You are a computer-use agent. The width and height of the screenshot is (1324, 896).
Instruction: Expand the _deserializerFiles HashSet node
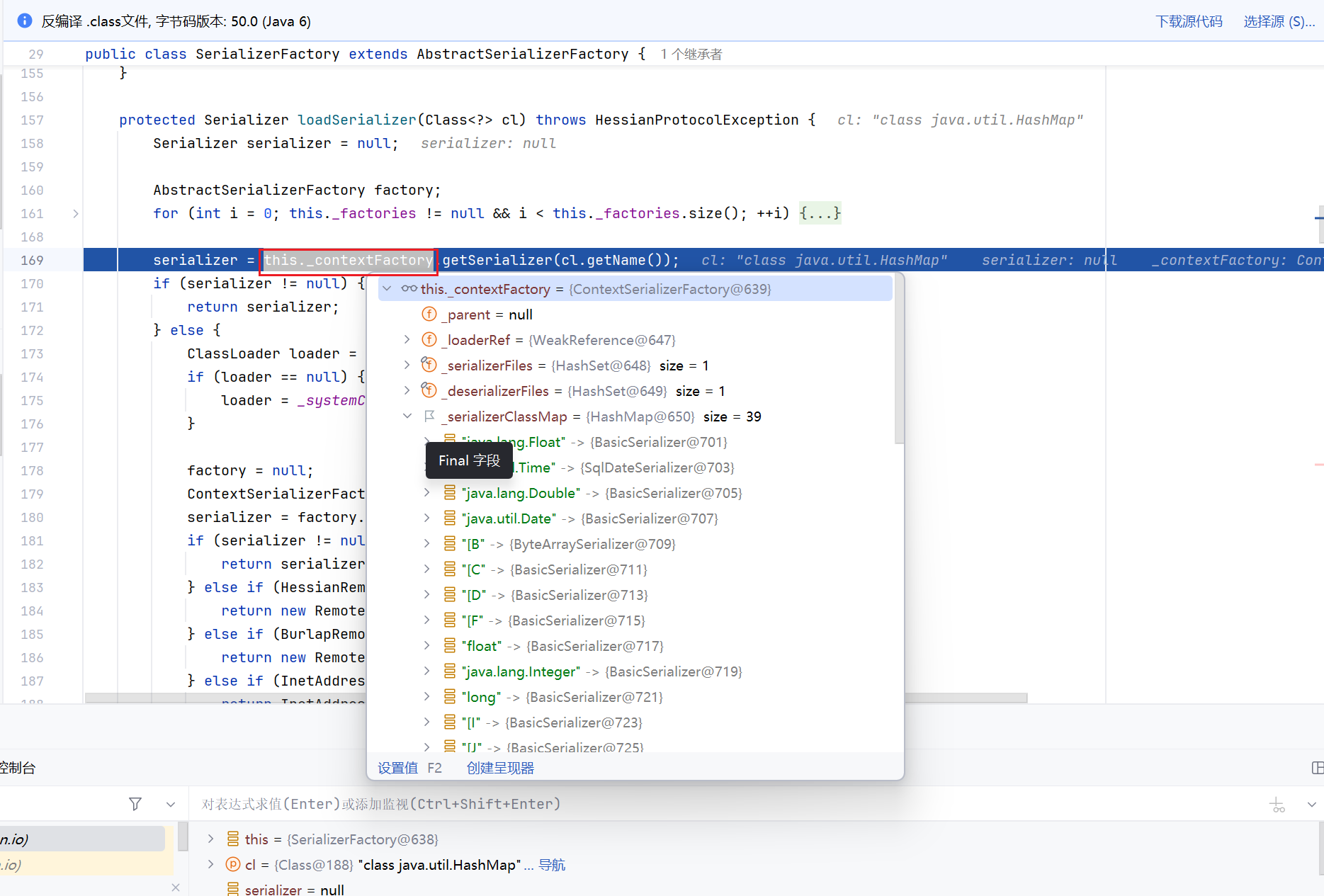(407, 390)
